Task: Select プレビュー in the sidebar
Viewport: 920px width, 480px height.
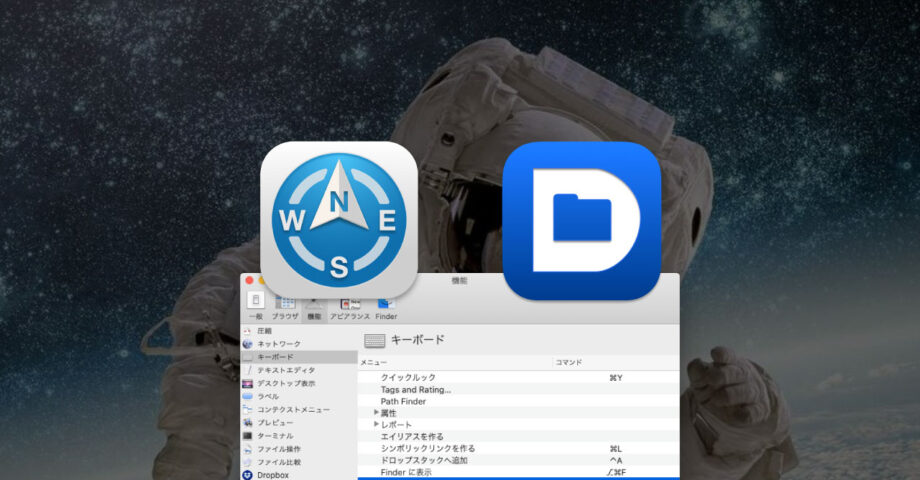Action: point(299,422)
